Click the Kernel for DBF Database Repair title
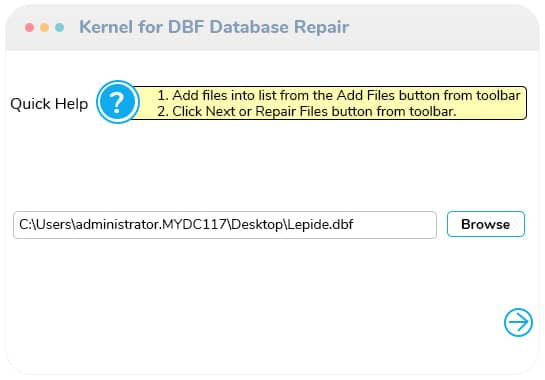545x380 pixels. pos(214,27)
